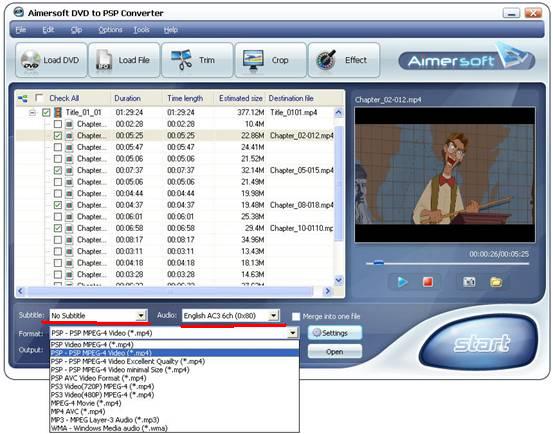
Task: Select MP3 - MPEG Layer-3 Audio option
Action: 174,420
